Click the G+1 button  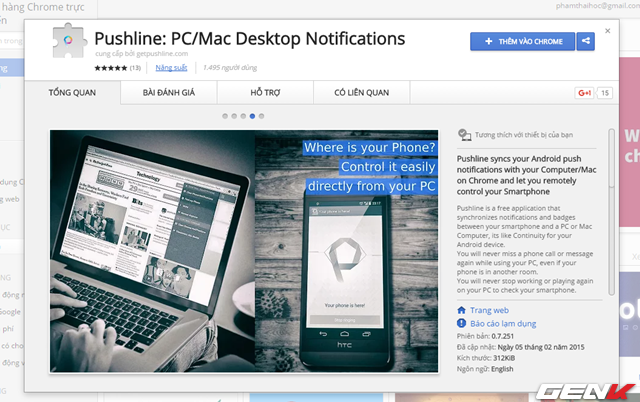[x=584, y=93]
